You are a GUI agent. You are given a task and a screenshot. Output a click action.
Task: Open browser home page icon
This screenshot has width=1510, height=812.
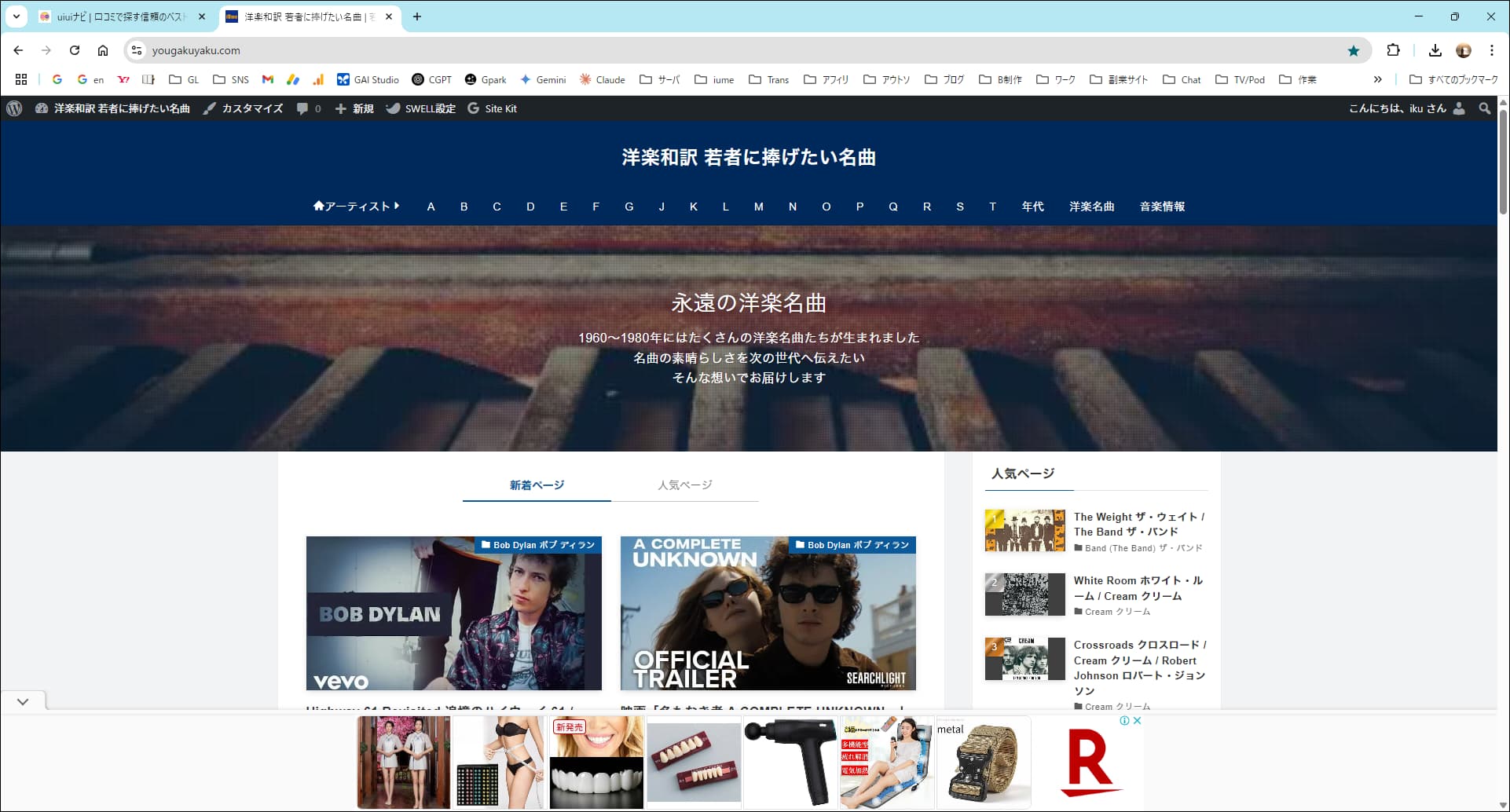[x=103, y=50]
